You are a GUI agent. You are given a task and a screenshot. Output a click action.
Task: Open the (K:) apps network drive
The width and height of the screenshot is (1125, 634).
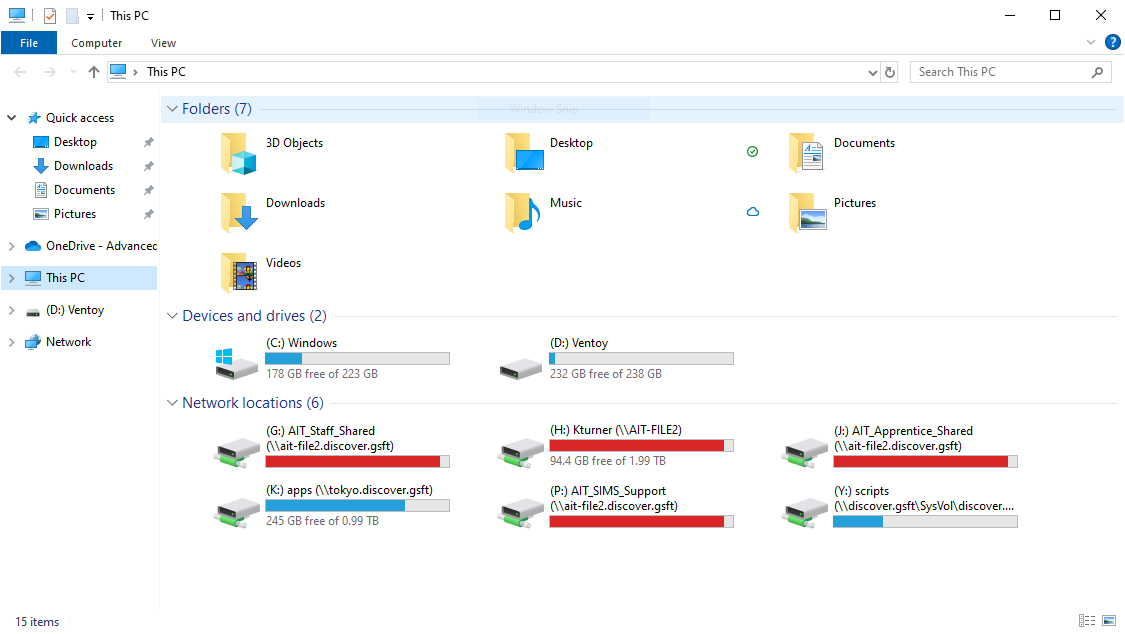click(x=237, y=512)
